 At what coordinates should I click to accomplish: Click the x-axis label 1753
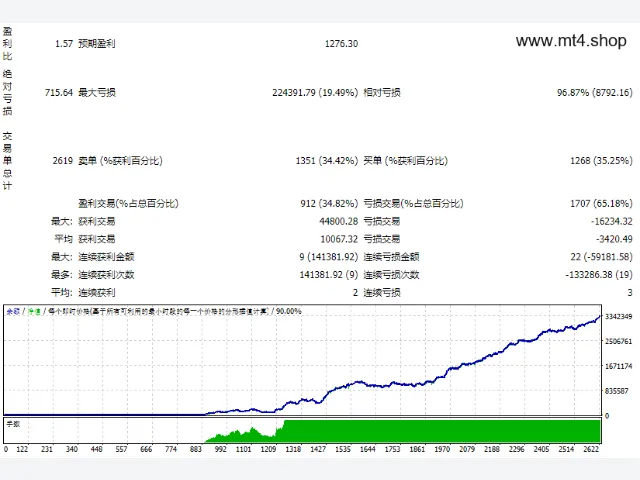(x=392, y=449)
